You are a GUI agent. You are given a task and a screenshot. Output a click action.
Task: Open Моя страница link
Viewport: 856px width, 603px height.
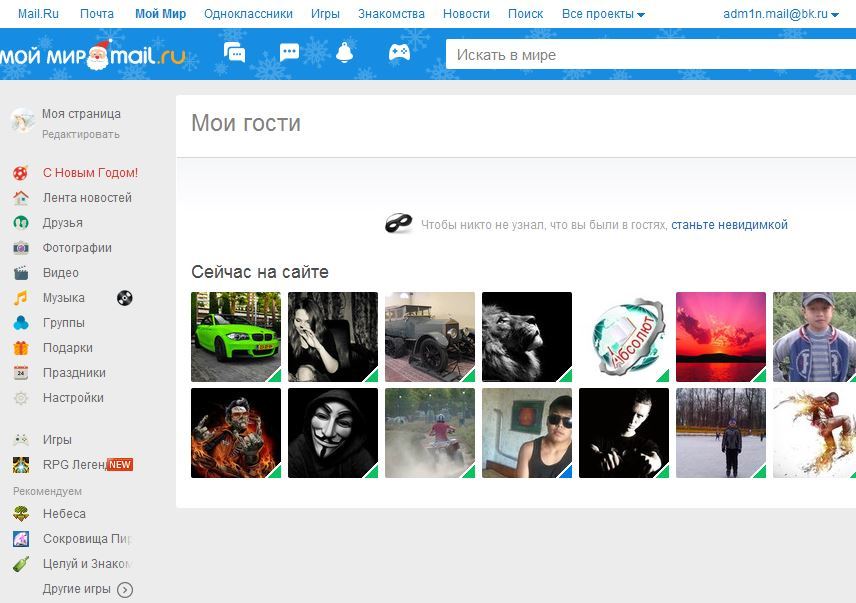81,114
